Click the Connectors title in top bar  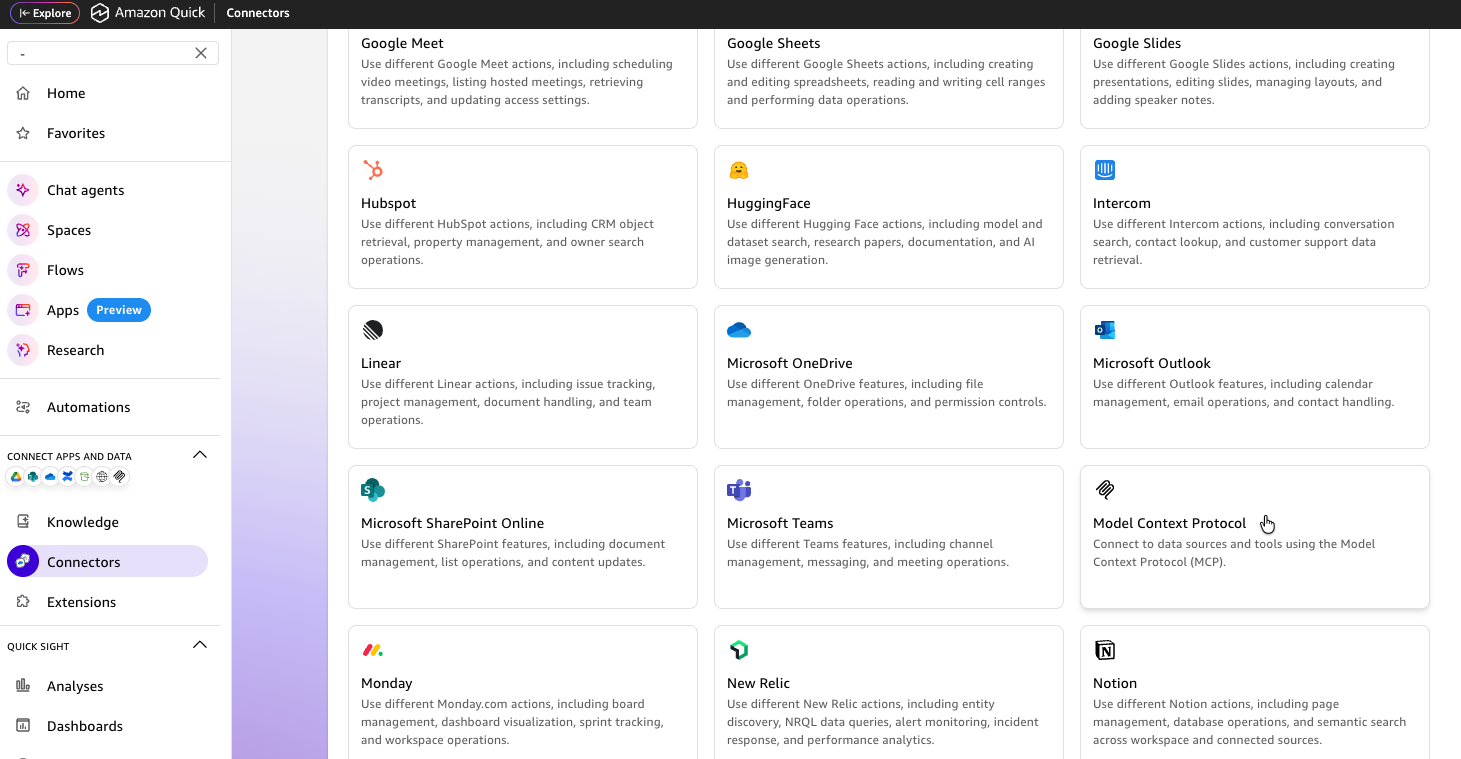click(258, 13)
